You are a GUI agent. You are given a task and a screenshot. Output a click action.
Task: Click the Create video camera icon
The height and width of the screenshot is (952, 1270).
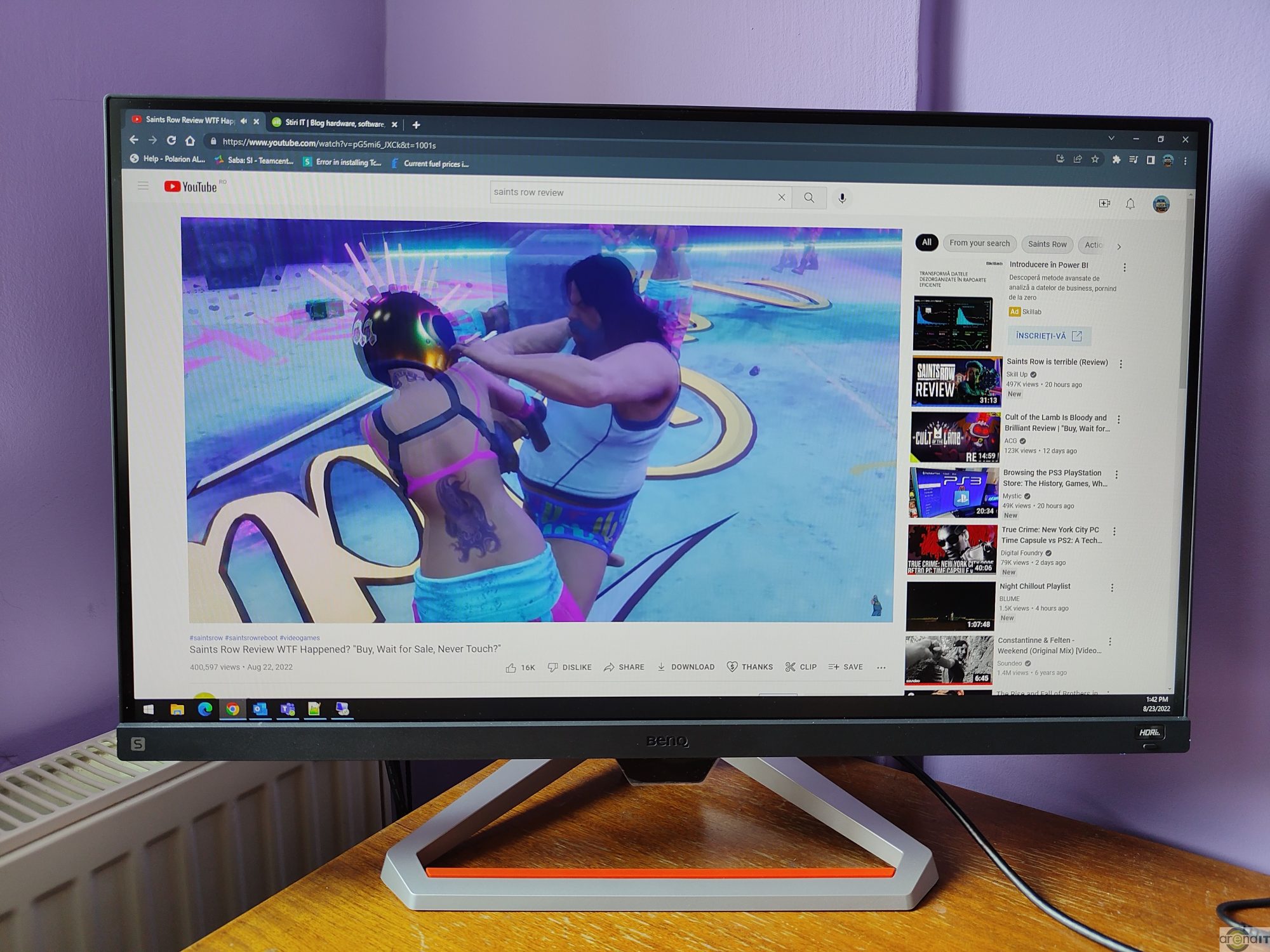pyautogui.click(x=1104, y=203)
